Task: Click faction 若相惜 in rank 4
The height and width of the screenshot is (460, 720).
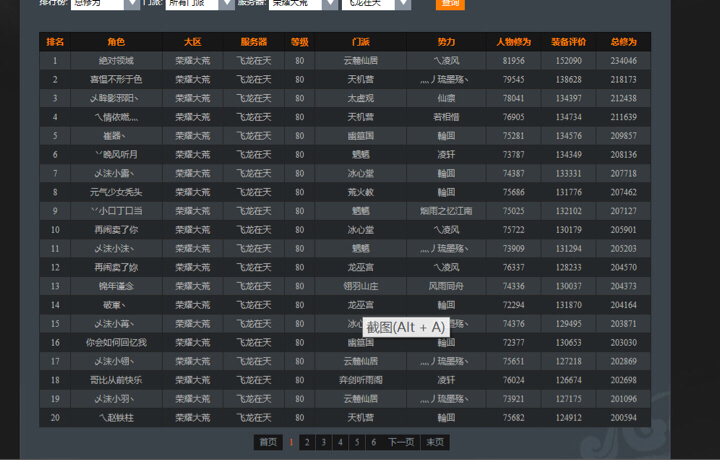Action: click(x=446, y=117)
